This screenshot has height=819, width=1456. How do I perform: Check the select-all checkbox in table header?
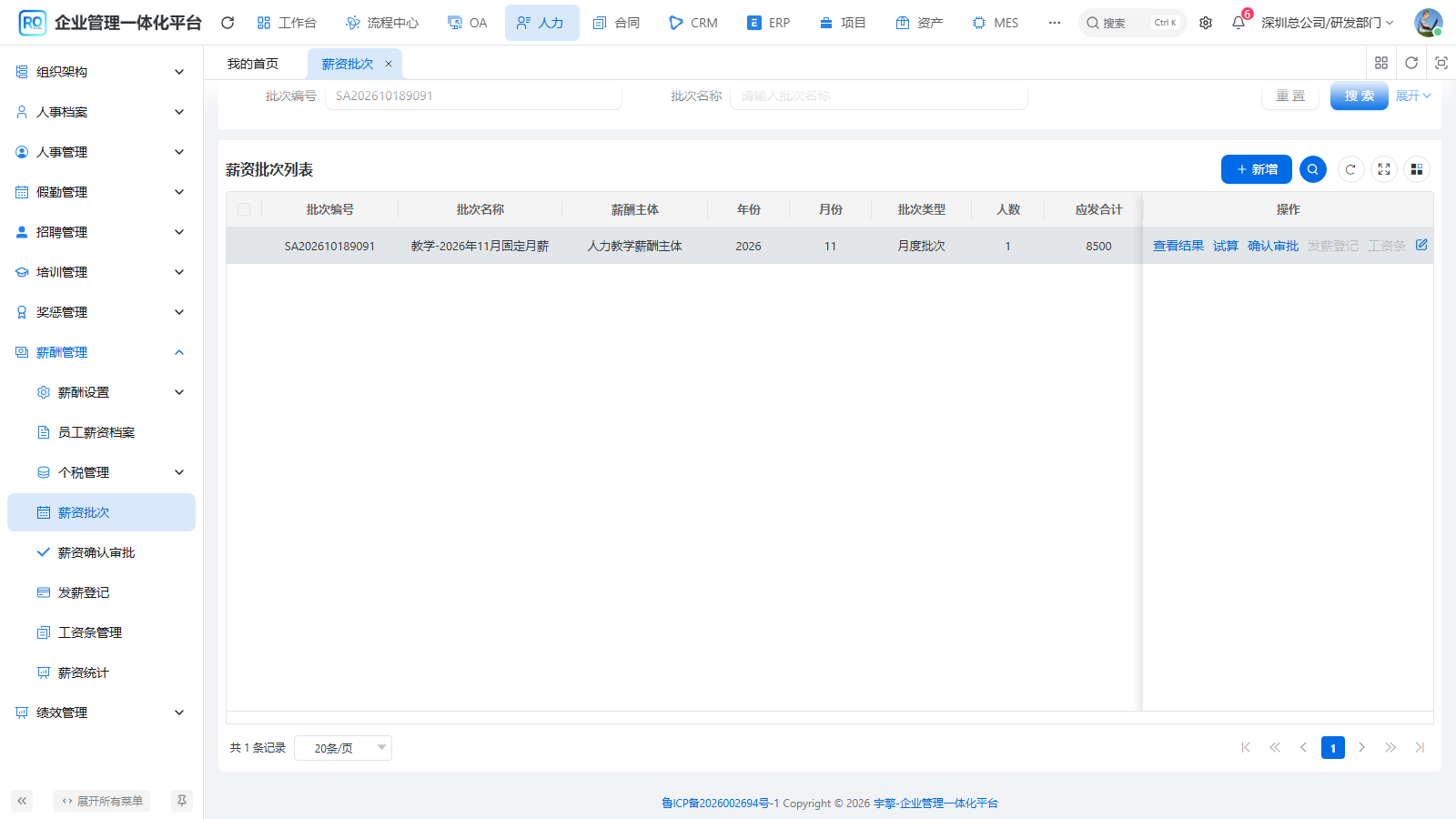point(244,209)
